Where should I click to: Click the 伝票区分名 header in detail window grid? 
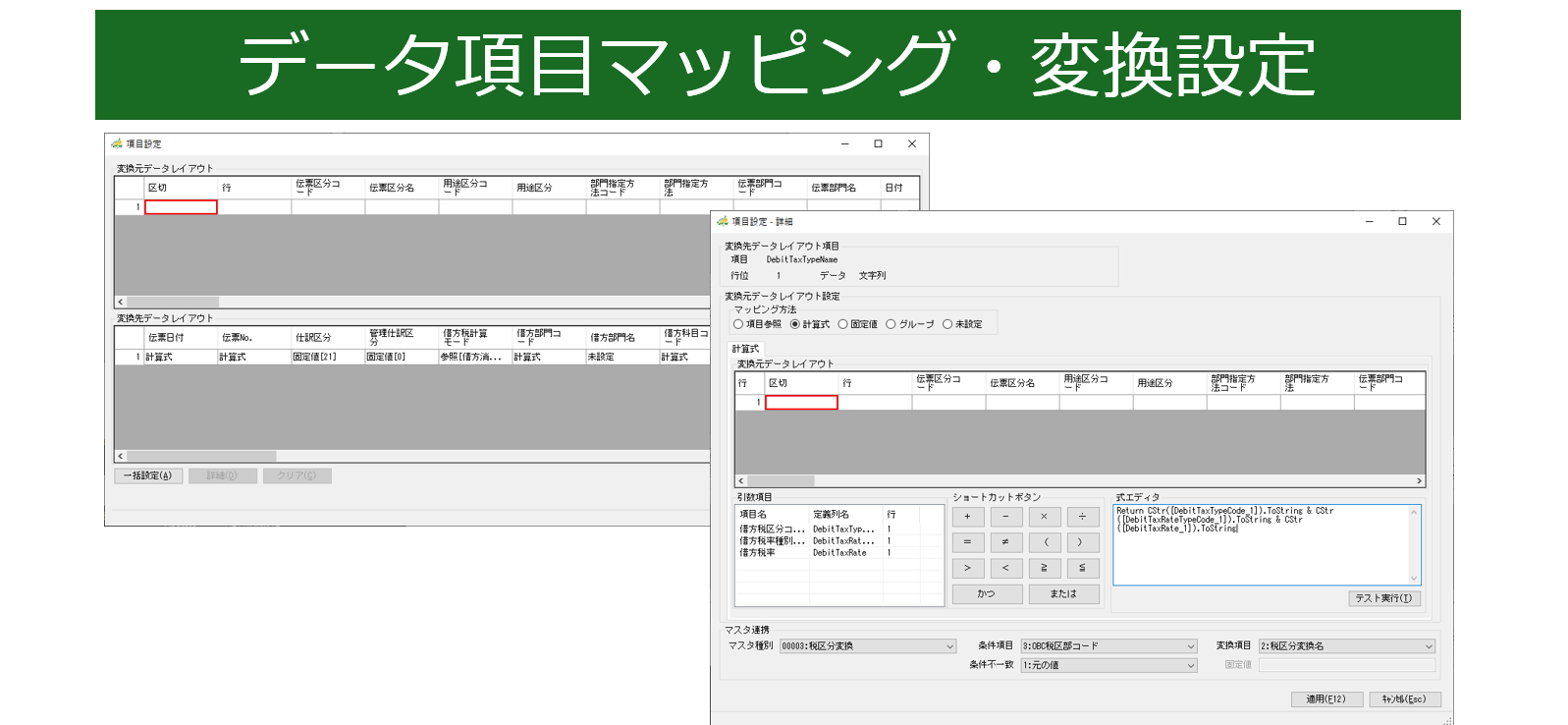(1022, 383)
